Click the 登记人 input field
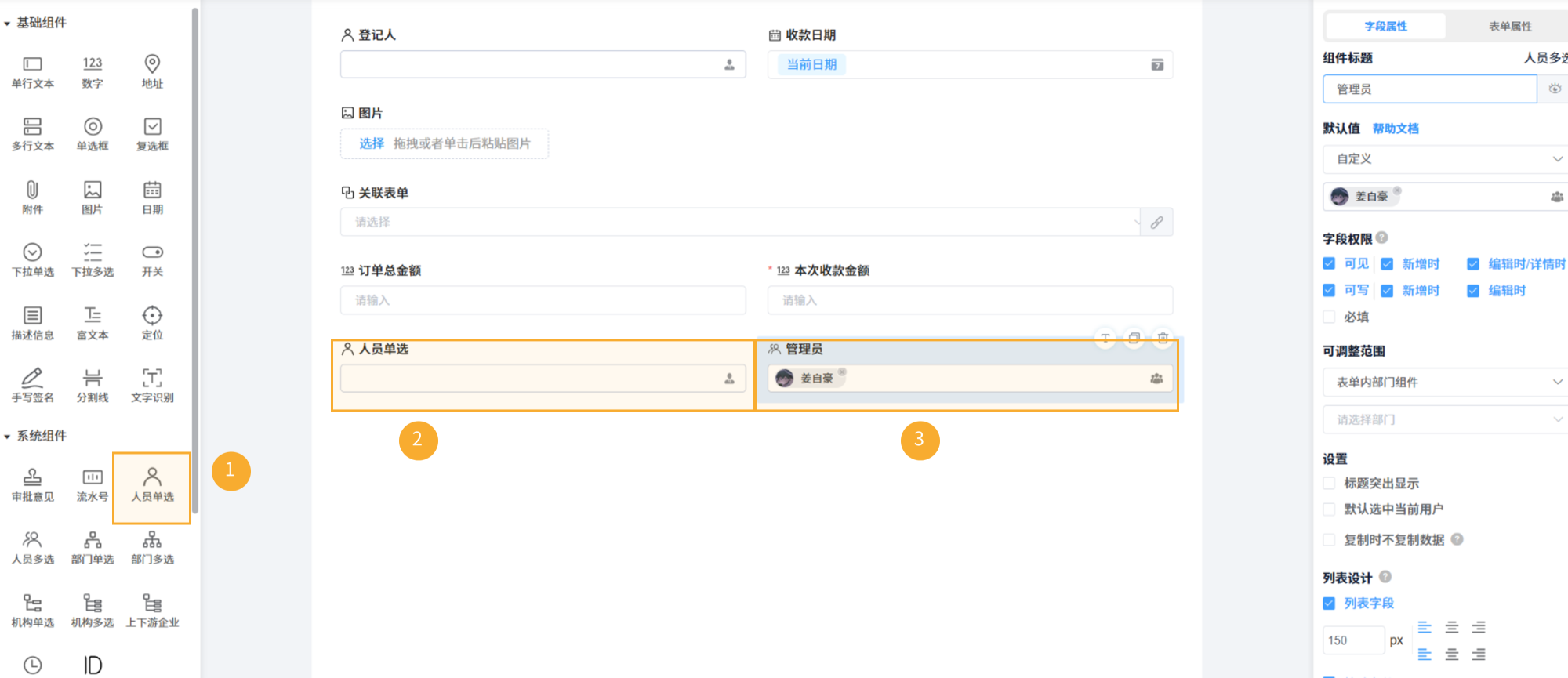Viewport: 1568px width, 678px height. pos(543,65)
